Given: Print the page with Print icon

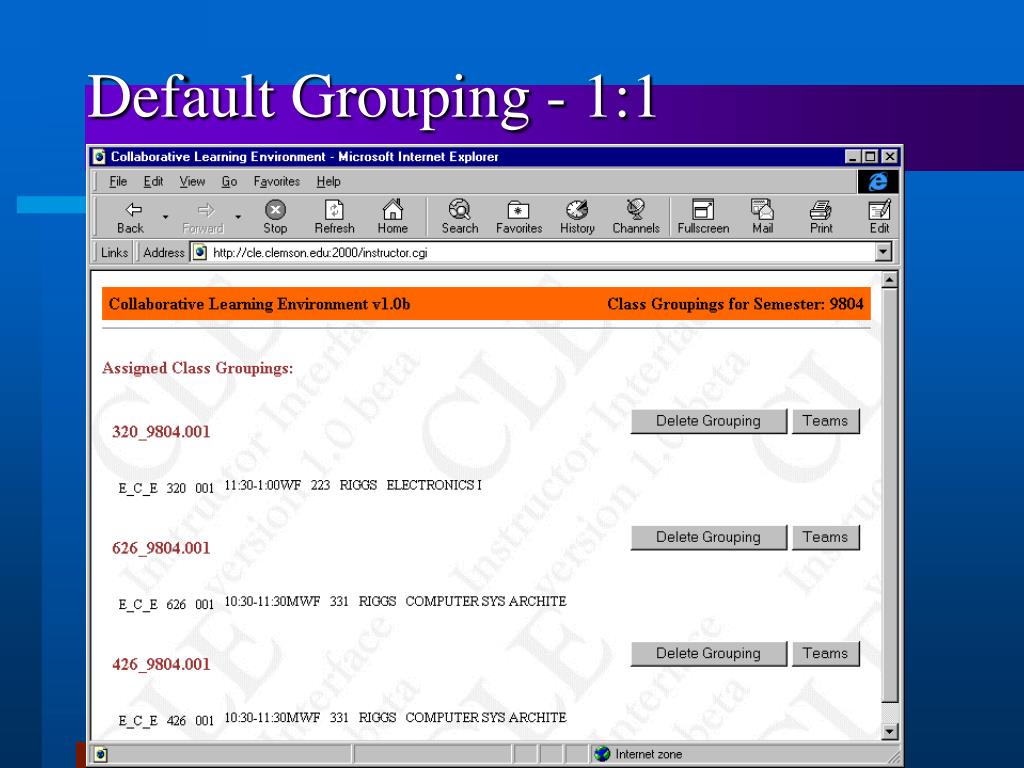Looking at the screenshot, I should (x=821, y=217).
